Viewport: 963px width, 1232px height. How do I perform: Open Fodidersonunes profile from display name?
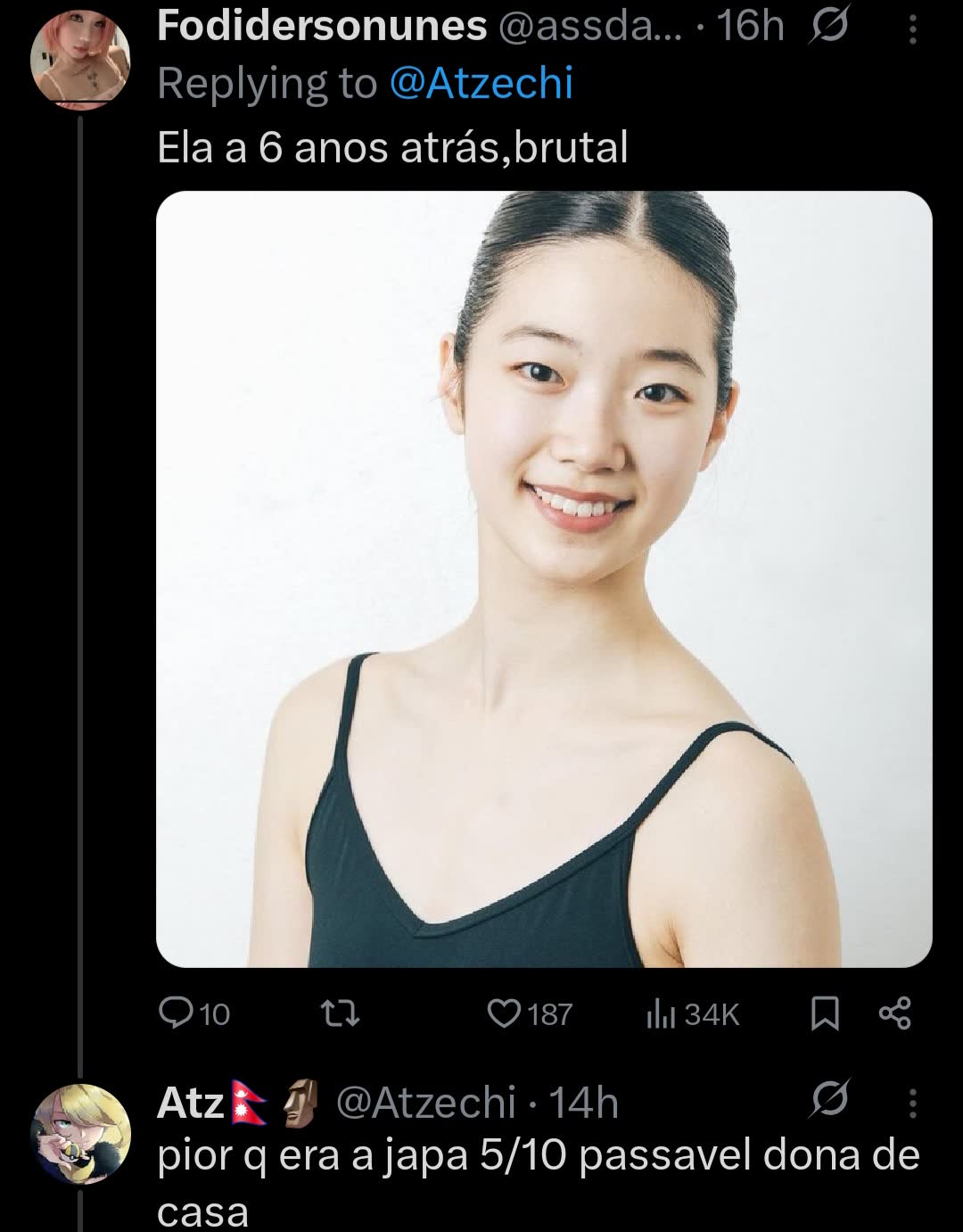322,27
